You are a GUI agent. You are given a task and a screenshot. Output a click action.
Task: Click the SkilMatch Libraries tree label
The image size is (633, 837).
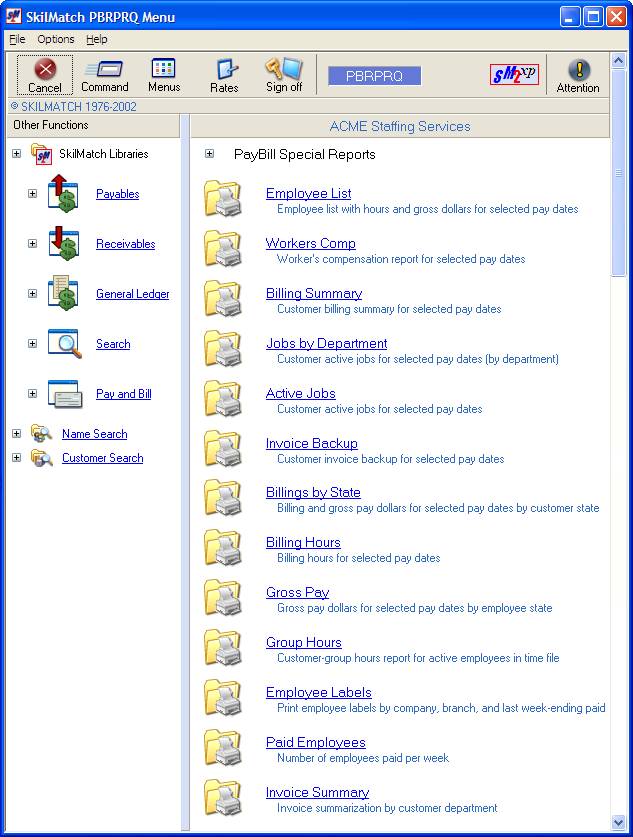click(x=104, y=154)
